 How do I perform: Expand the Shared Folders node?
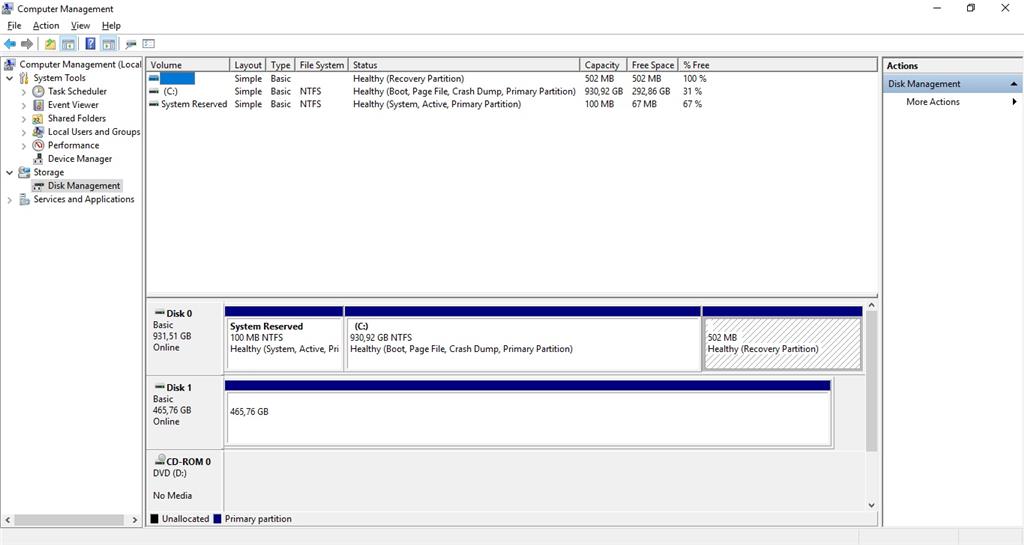24,119
